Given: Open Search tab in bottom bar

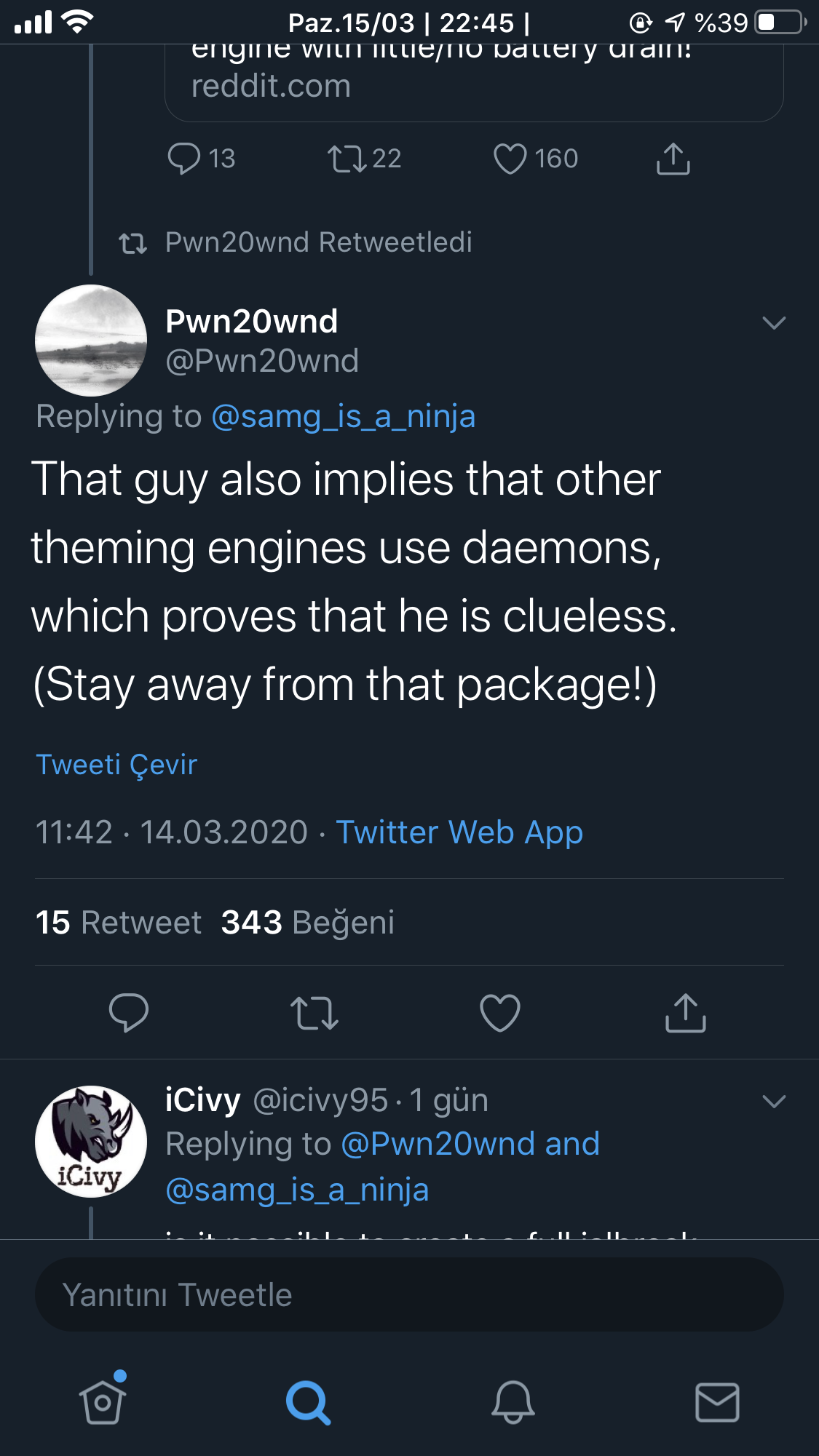Looking at the screenshot, I should (x=308, y=1402).
